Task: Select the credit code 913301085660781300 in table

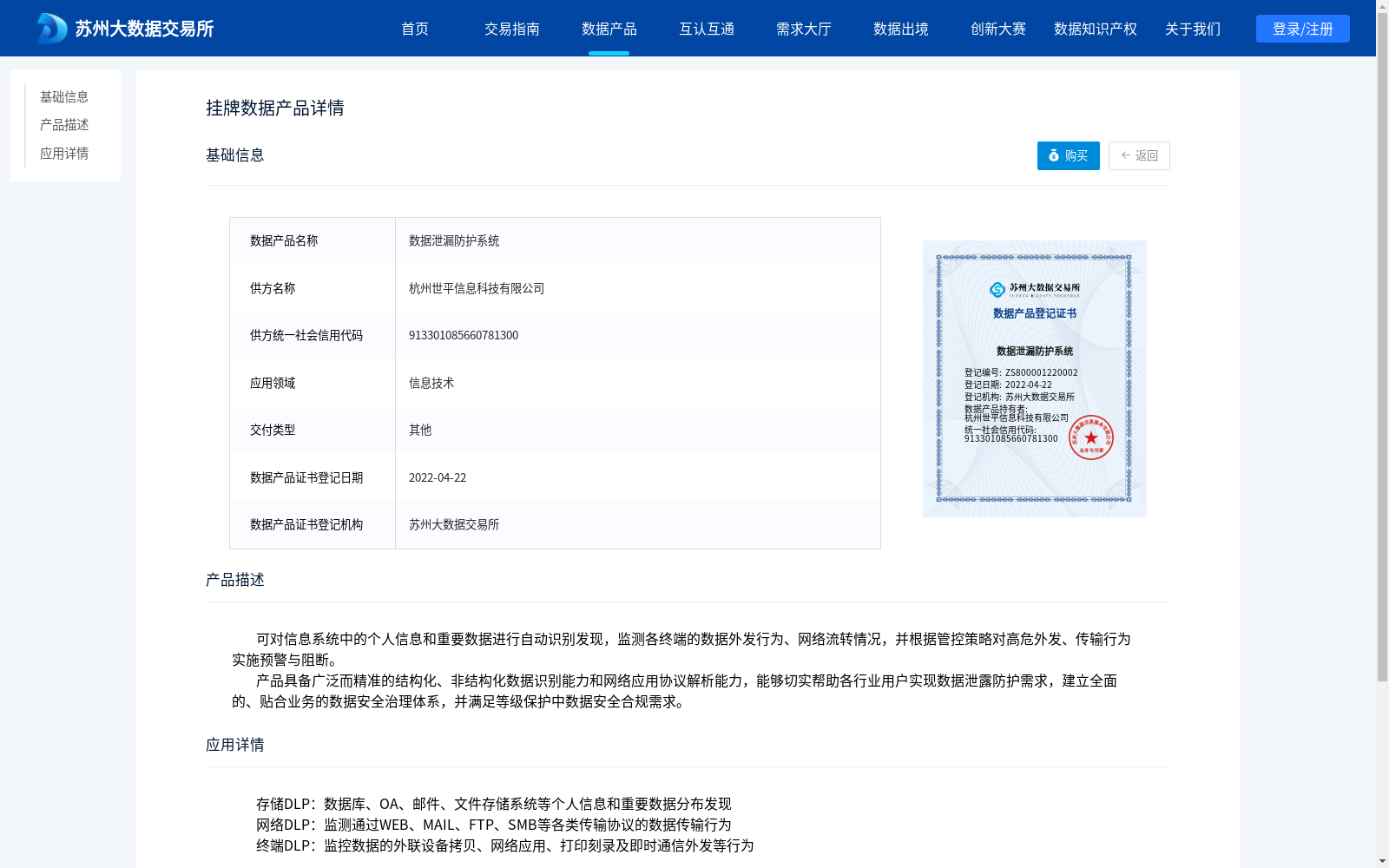Action: [464, 335]
